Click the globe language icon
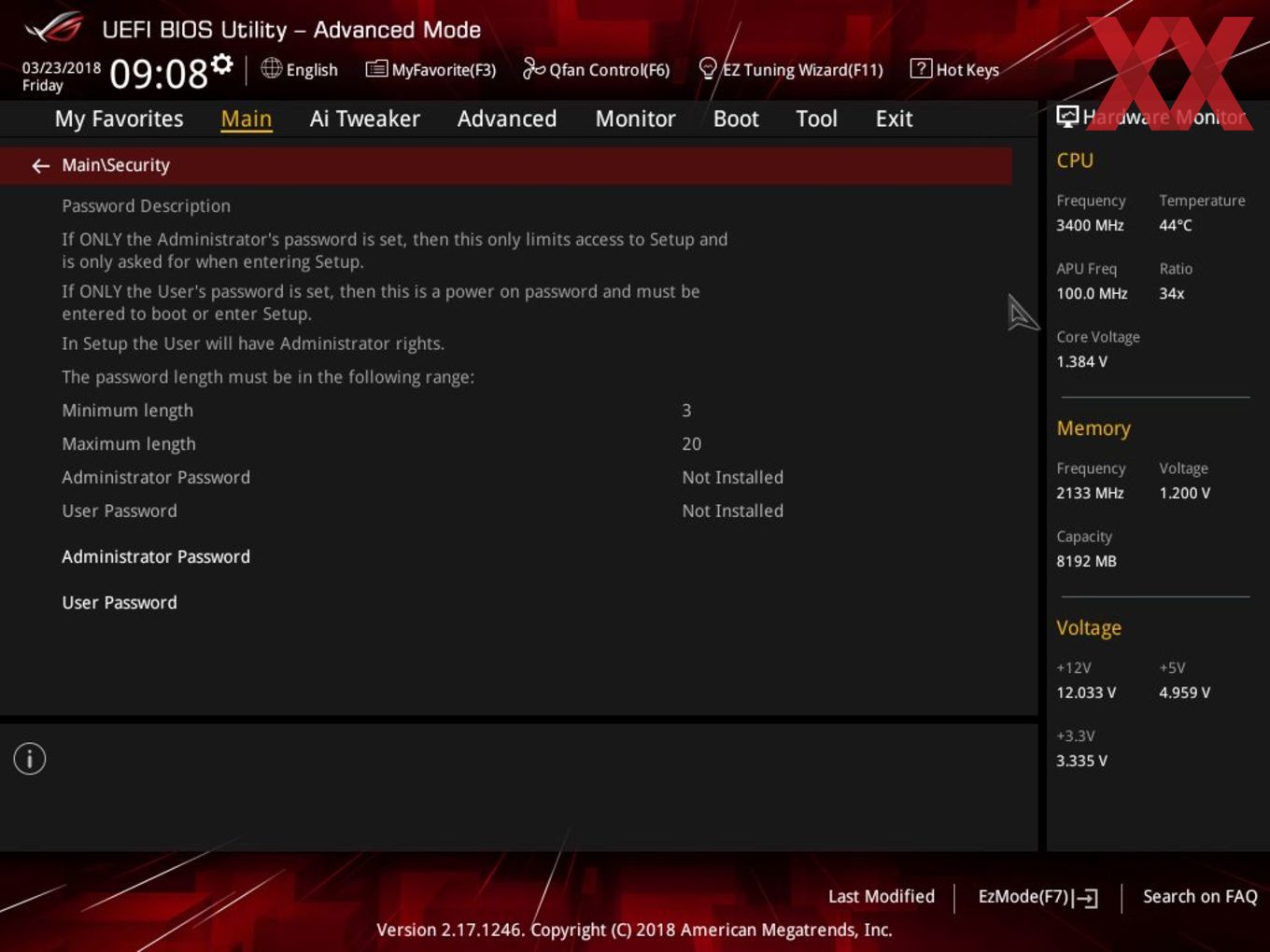This screenshot has width=1270, height=952. [x=271, y=68]
